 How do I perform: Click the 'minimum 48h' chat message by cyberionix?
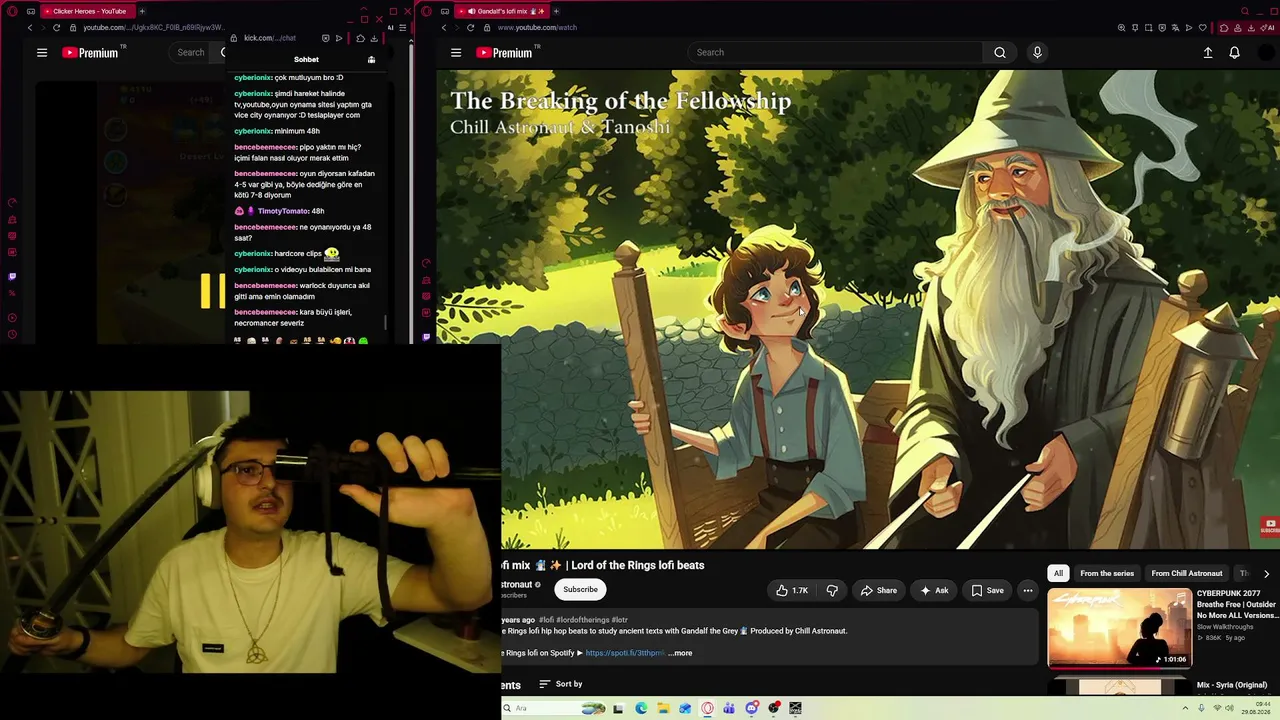click(x=297, y=131)
